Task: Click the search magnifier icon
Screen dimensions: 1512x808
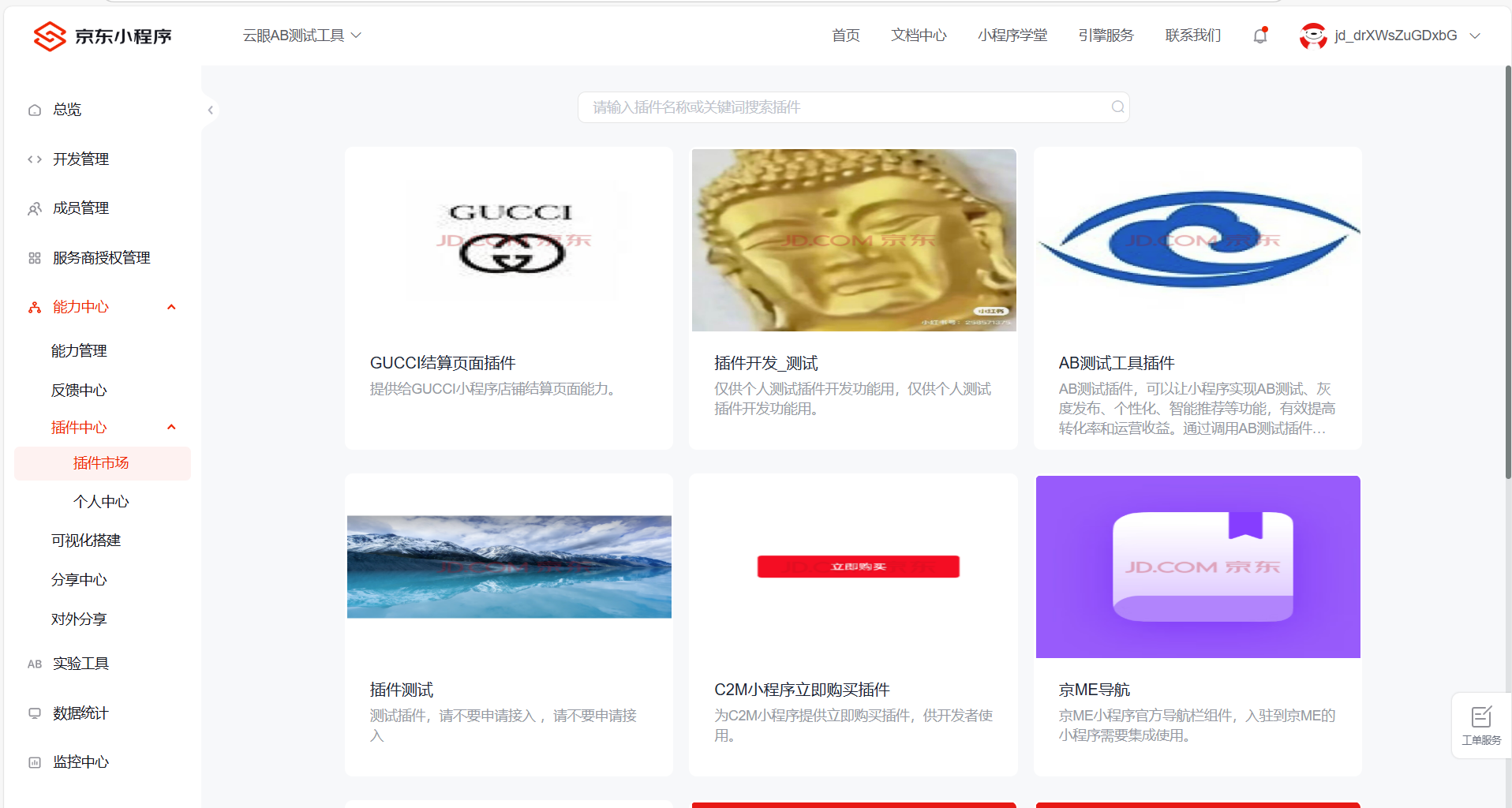Action: pyautogui.click(x=1117, y=107)
